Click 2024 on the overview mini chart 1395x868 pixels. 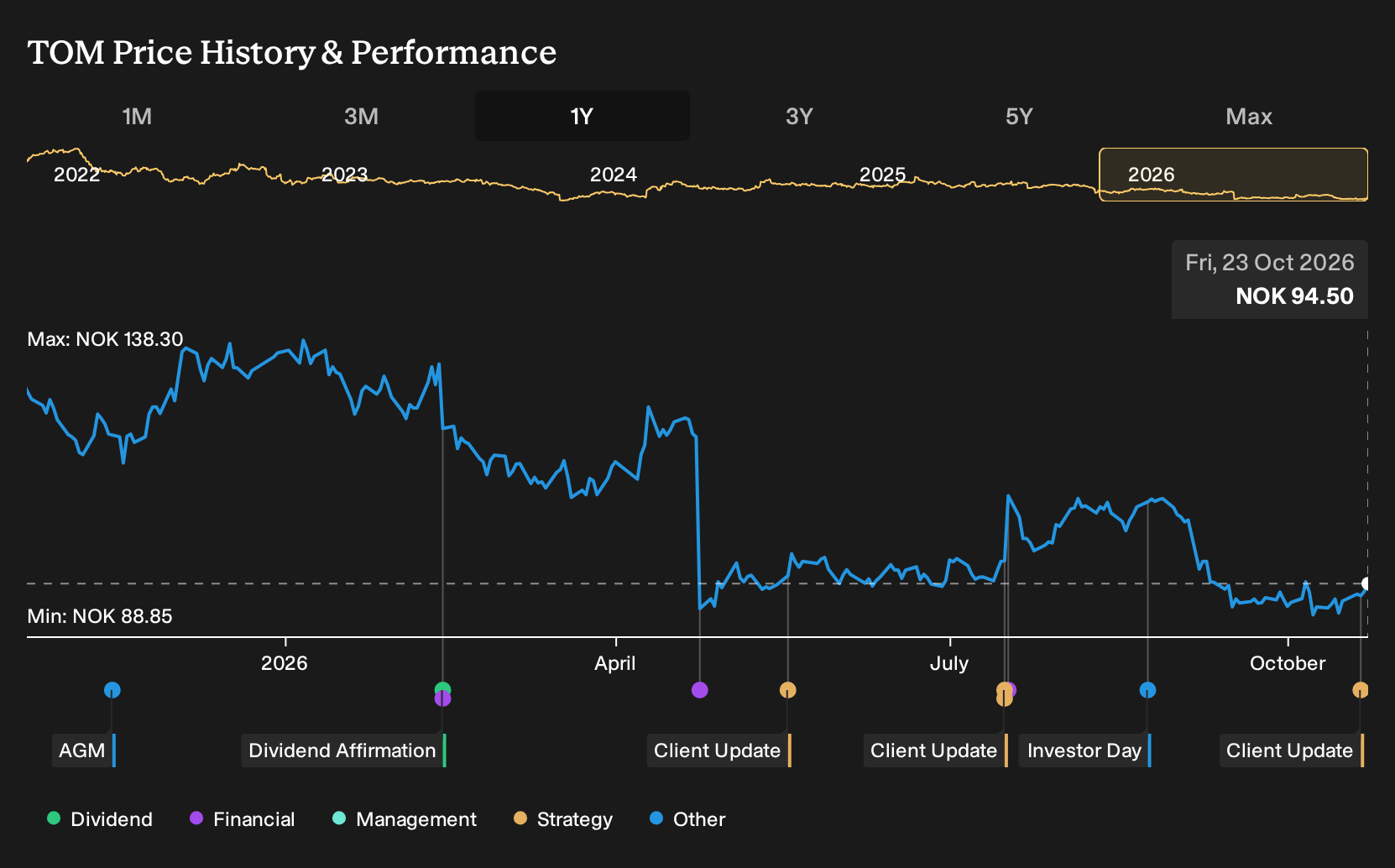coord(614,175)
